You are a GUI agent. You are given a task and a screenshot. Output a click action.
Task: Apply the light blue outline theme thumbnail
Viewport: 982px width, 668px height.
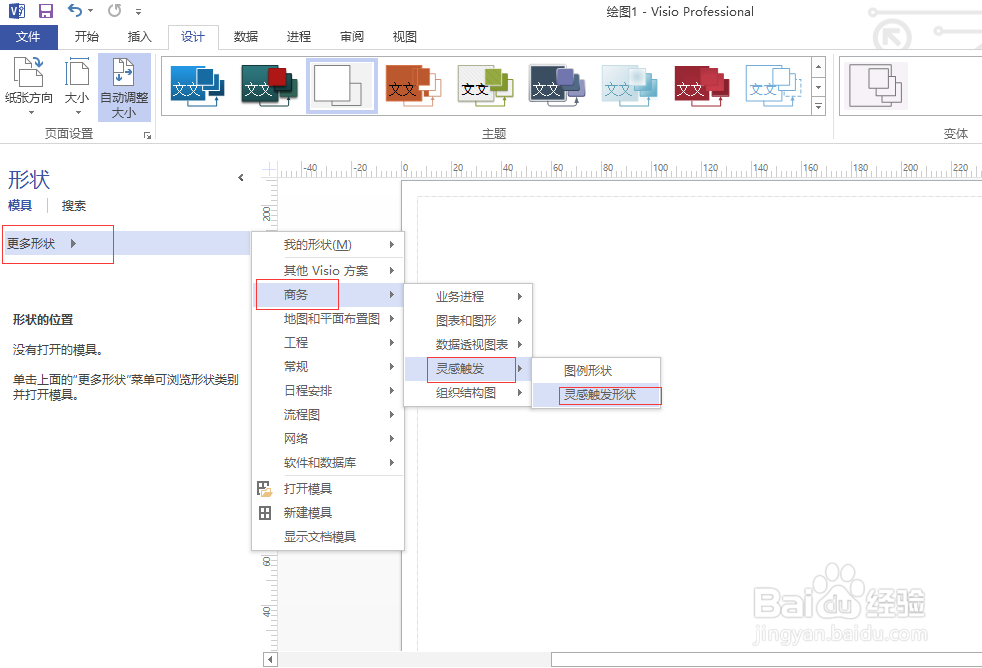click(x=773, y=86)
